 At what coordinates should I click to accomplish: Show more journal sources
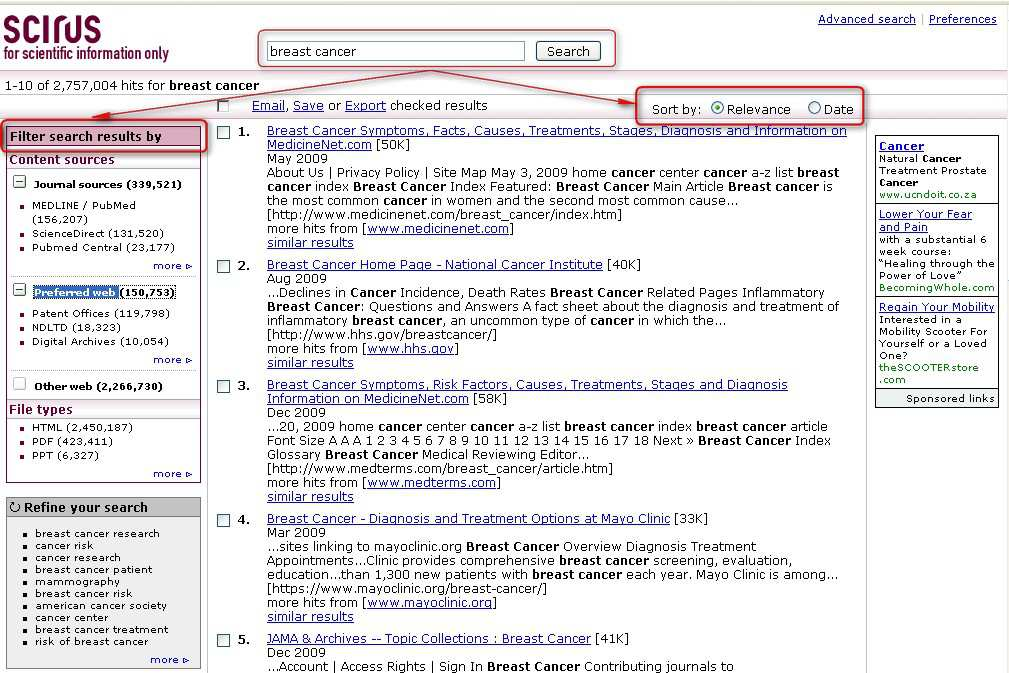(172, 266)
